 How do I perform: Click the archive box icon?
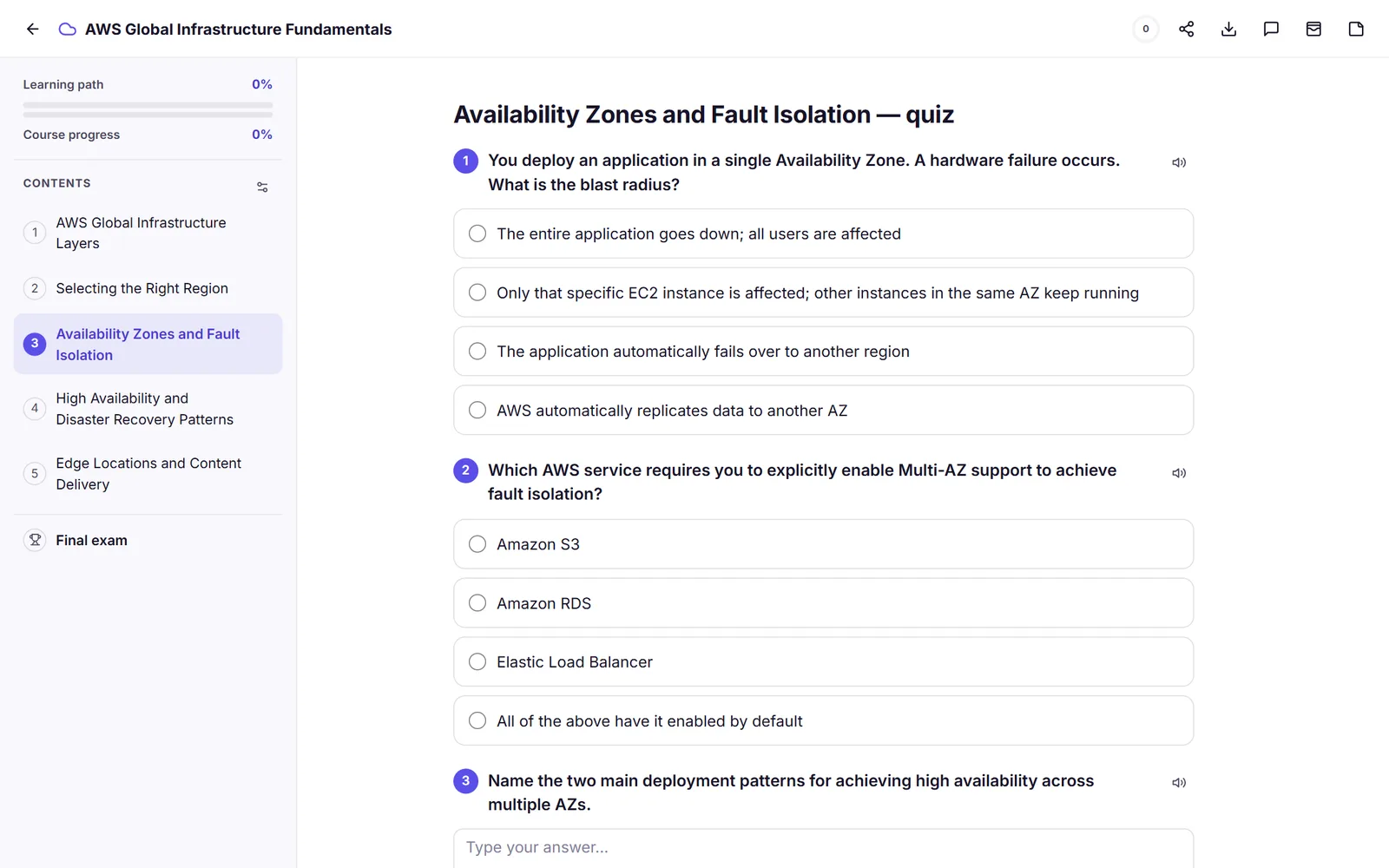coord(1313,29)
